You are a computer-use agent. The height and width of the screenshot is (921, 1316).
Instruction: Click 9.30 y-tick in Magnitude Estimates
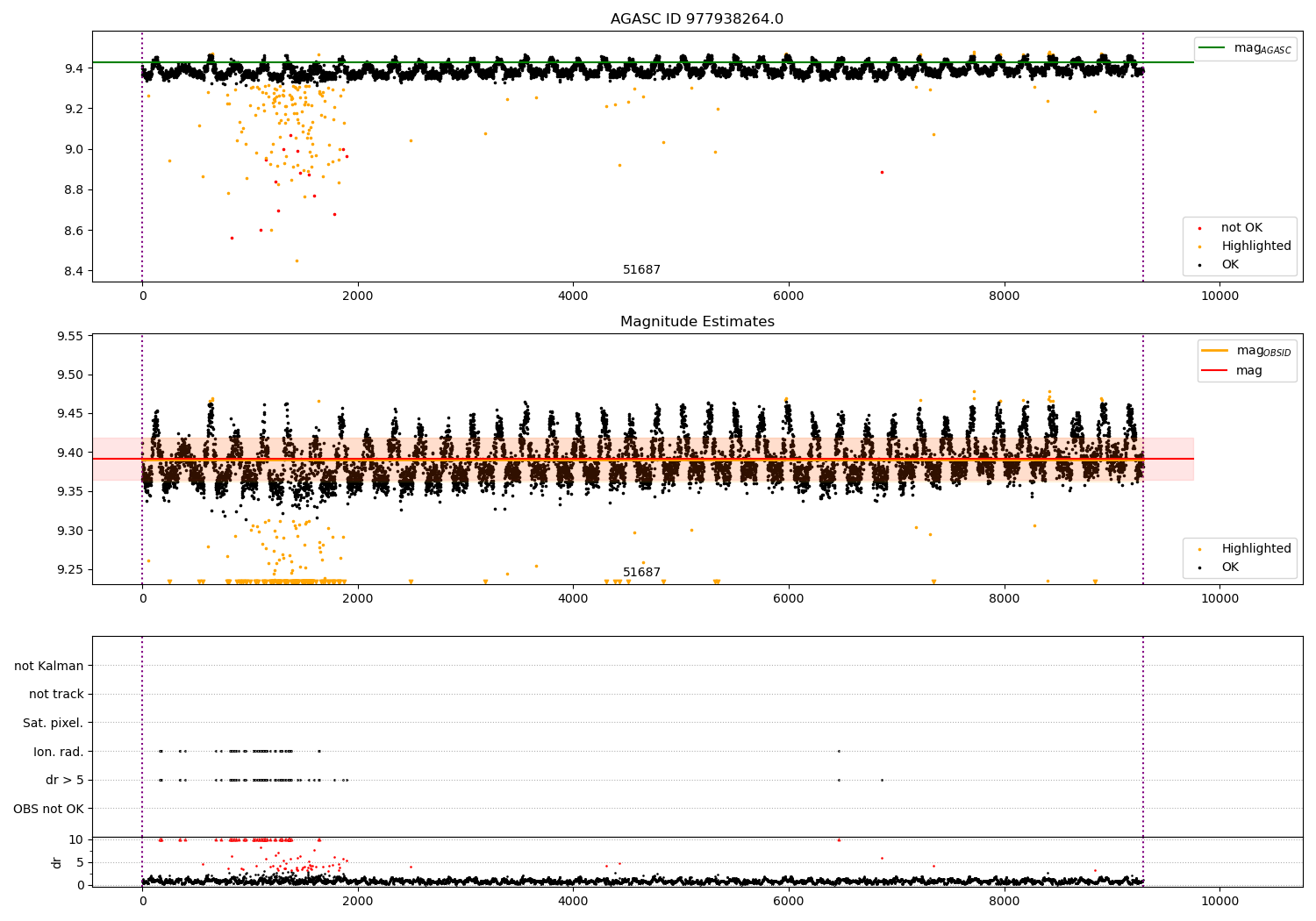pyautogui.click(x=70, y=531)
